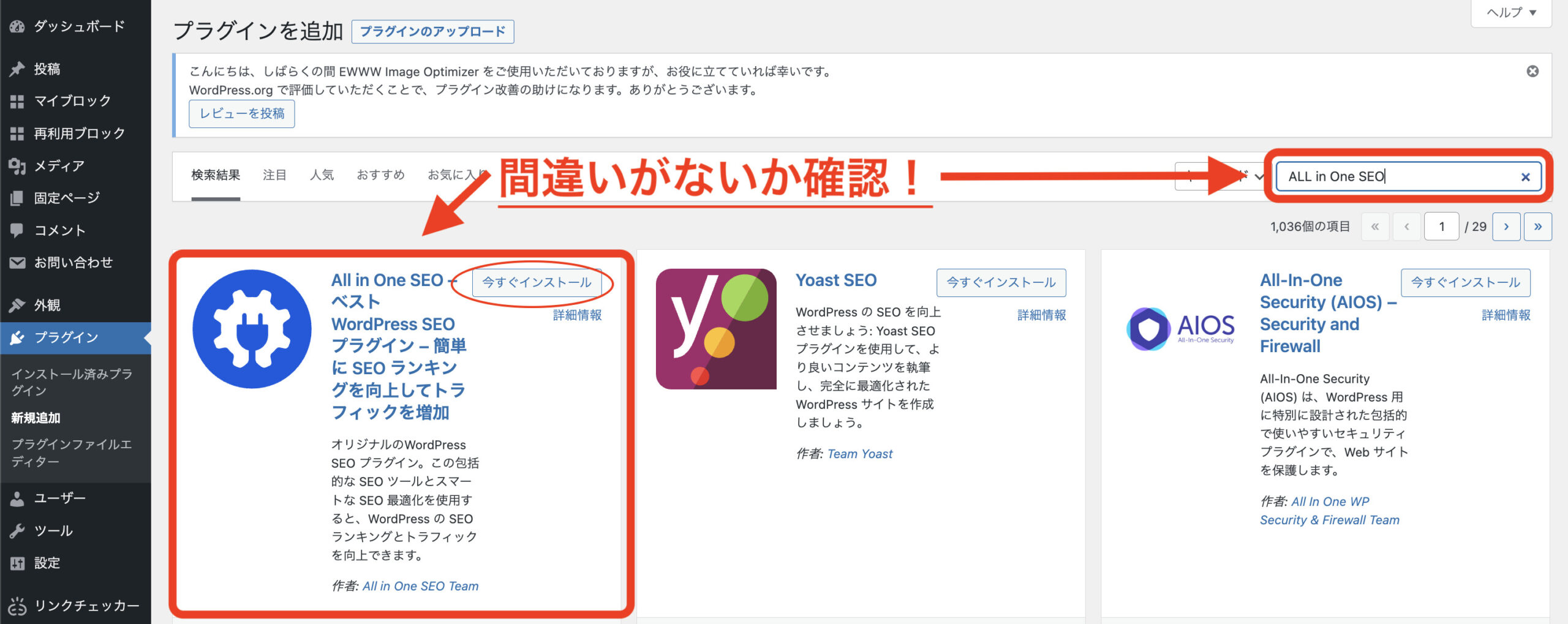
Task: Click the Posts pin icon
Action: point(17,69)
